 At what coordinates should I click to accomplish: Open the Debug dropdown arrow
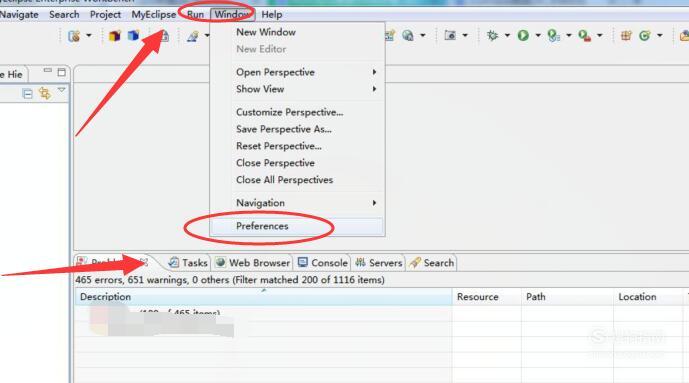[507, 36]
